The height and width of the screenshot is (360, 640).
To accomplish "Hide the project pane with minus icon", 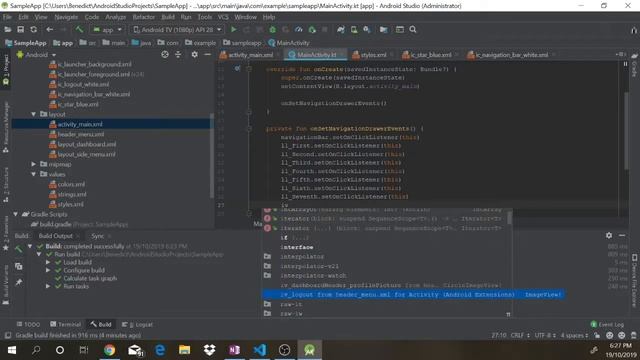I will [207, 54].
